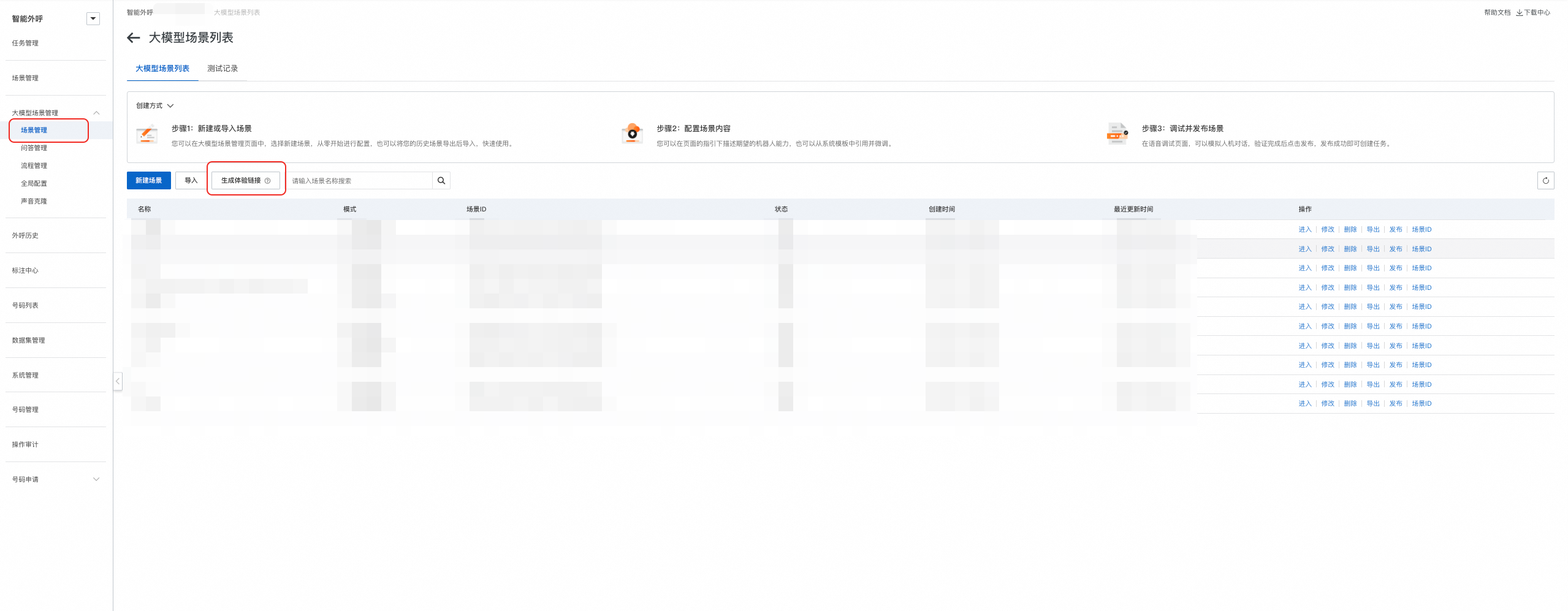
Task: Open 号码管理 in the sidebar
Action: click(25, 409)
